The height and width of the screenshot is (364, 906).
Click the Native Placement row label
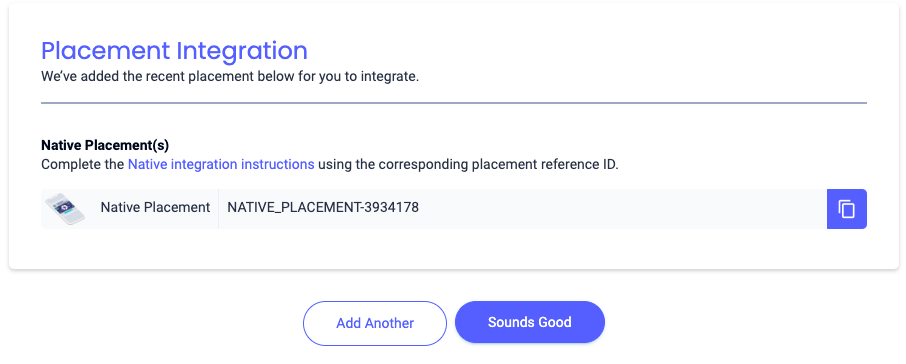[x=155, y=207]
